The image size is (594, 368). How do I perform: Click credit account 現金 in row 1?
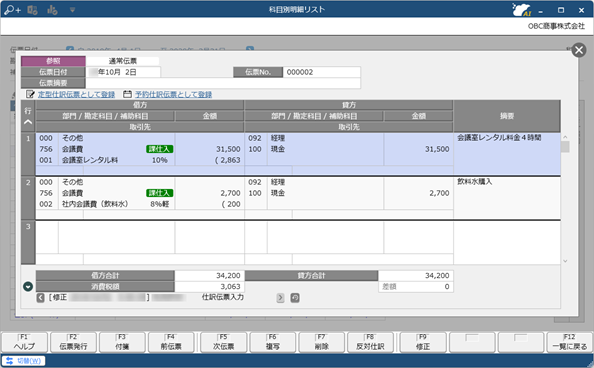point(278,149)
